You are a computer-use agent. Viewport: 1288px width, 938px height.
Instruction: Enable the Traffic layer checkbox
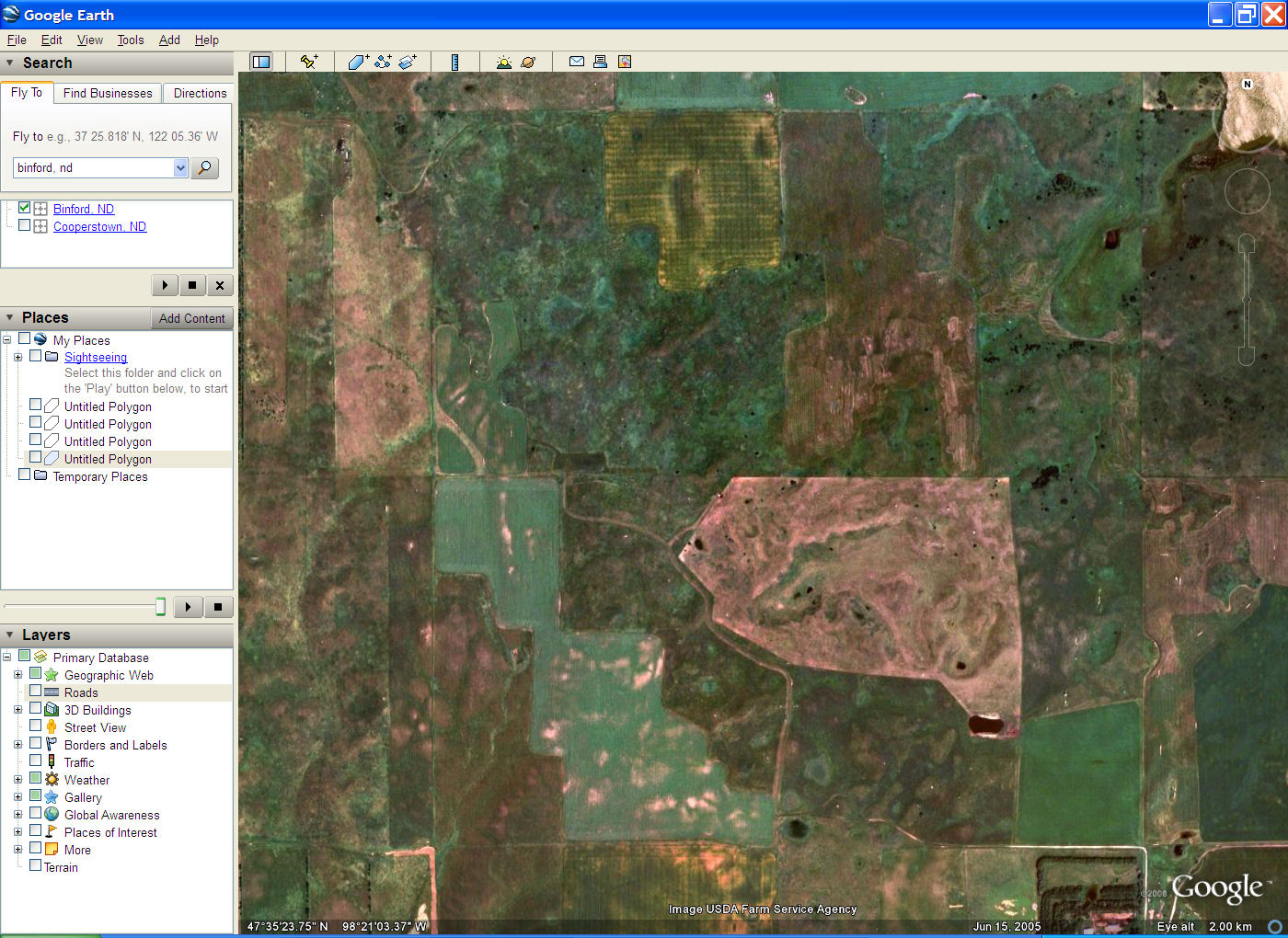click(x=36, y=761)
